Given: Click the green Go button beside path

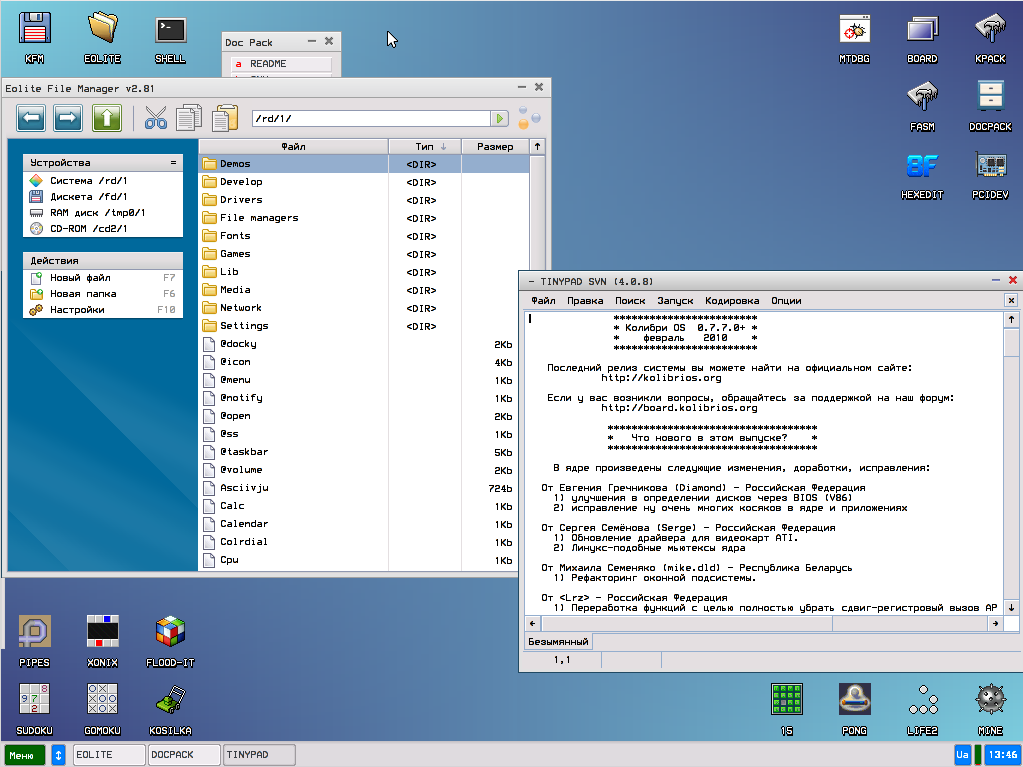Looking at the screenshot, I should (499, 119).
